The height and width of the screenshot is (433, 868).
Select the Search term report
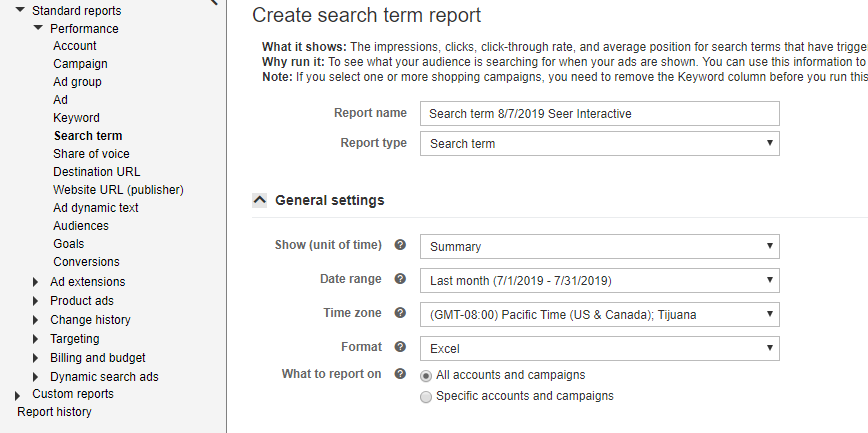(88, 136)
